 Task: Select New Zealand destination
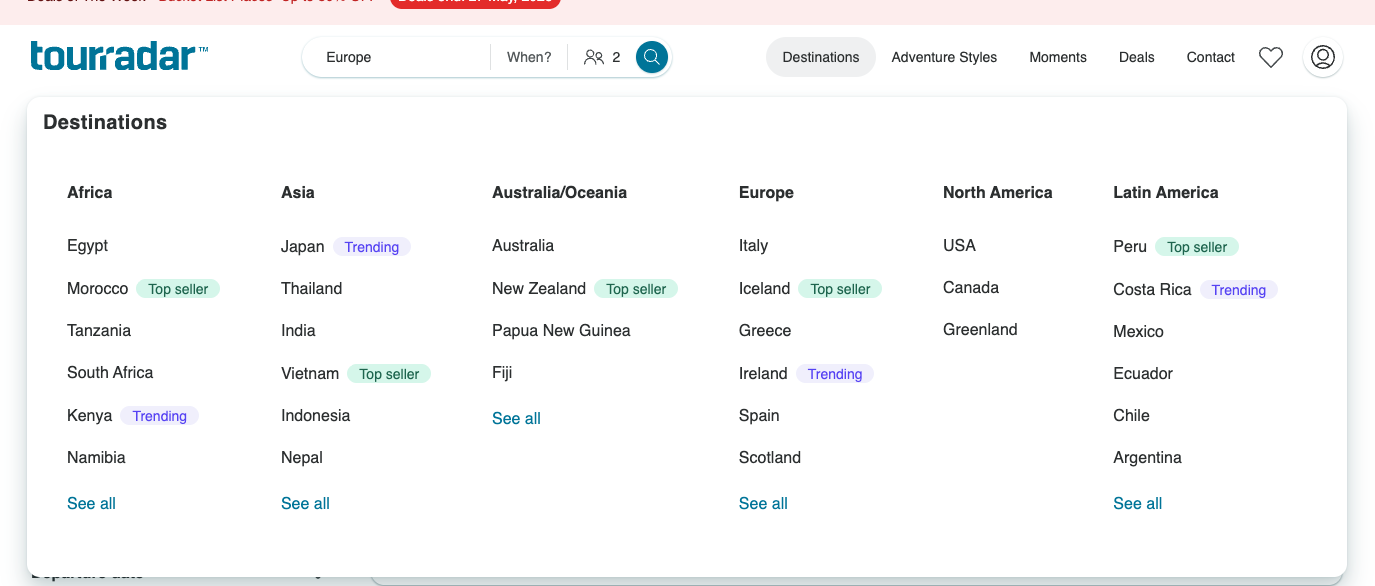pyautogui.click(x=539, y=288)
